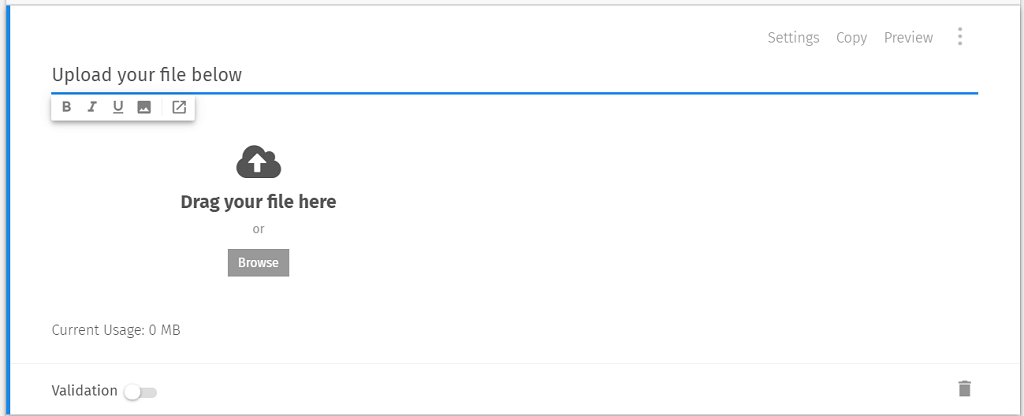
Task: Underline the question title text
Action: pyautogui.click(x=118, y=107)
